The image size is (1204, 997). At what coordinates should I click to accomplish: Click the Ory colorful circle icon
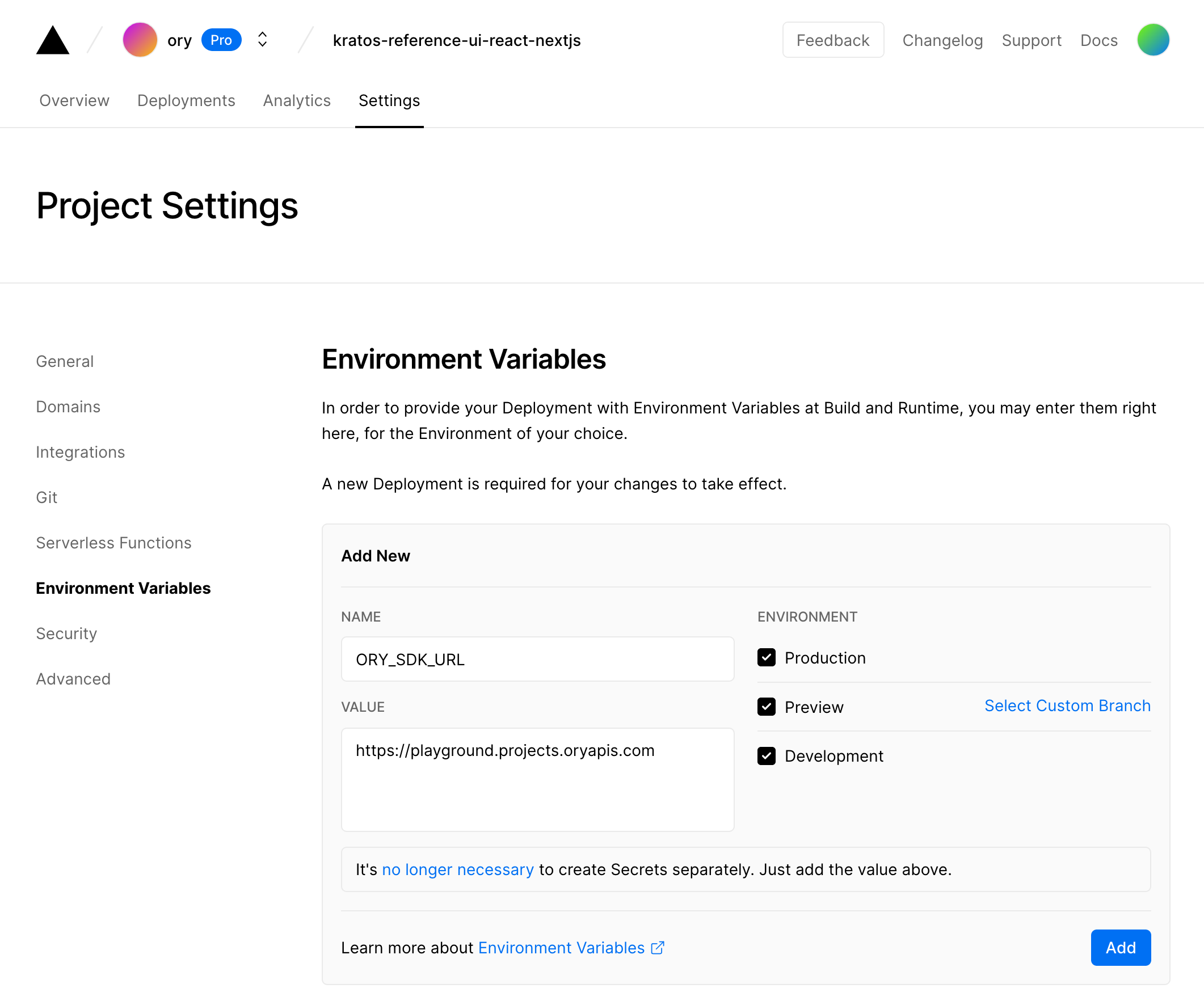[x=140, y=40]
